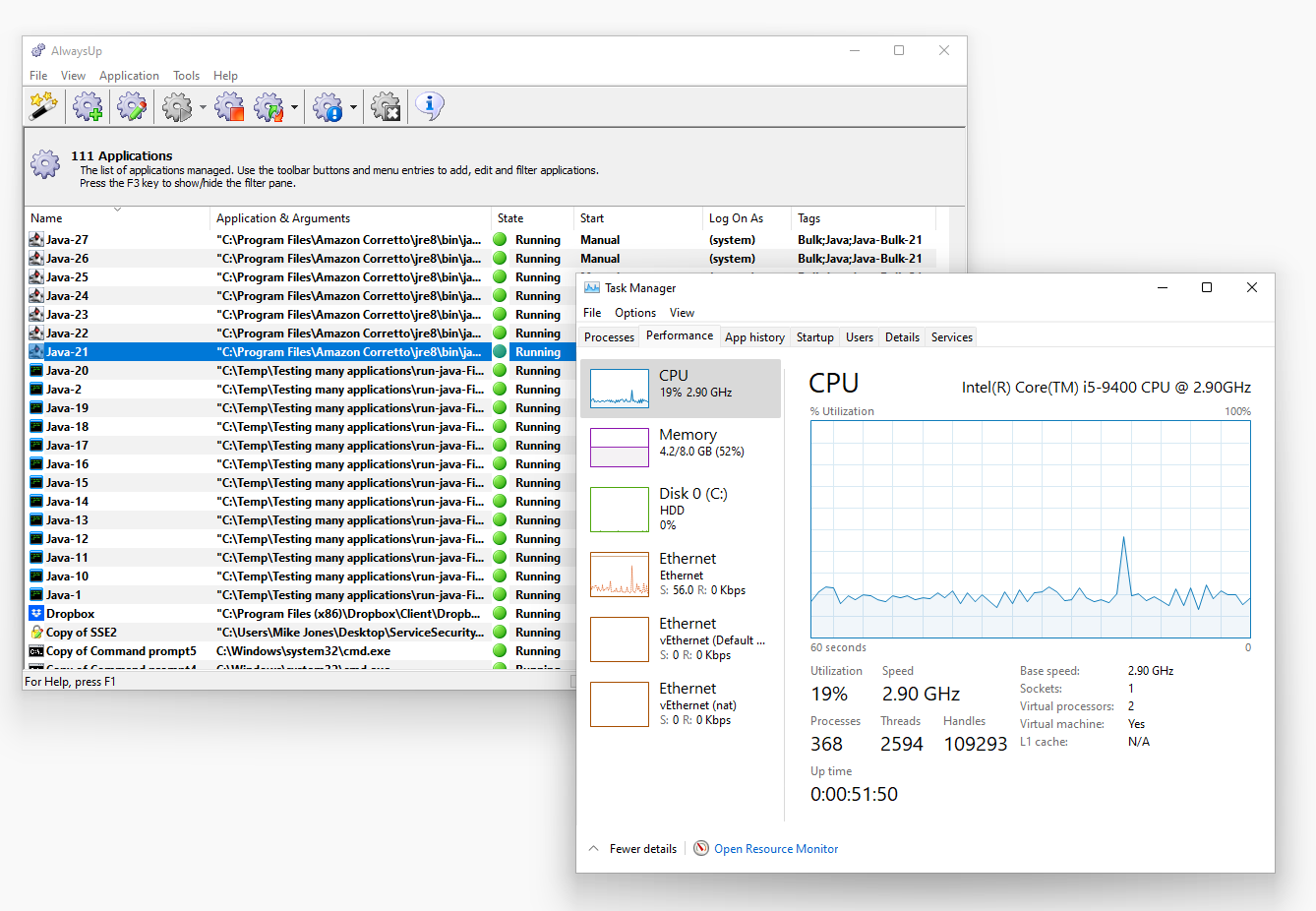Viewport: 1316px width, 911px height.
Task: Open Resource Monitor link
Action: coord(776,849)
